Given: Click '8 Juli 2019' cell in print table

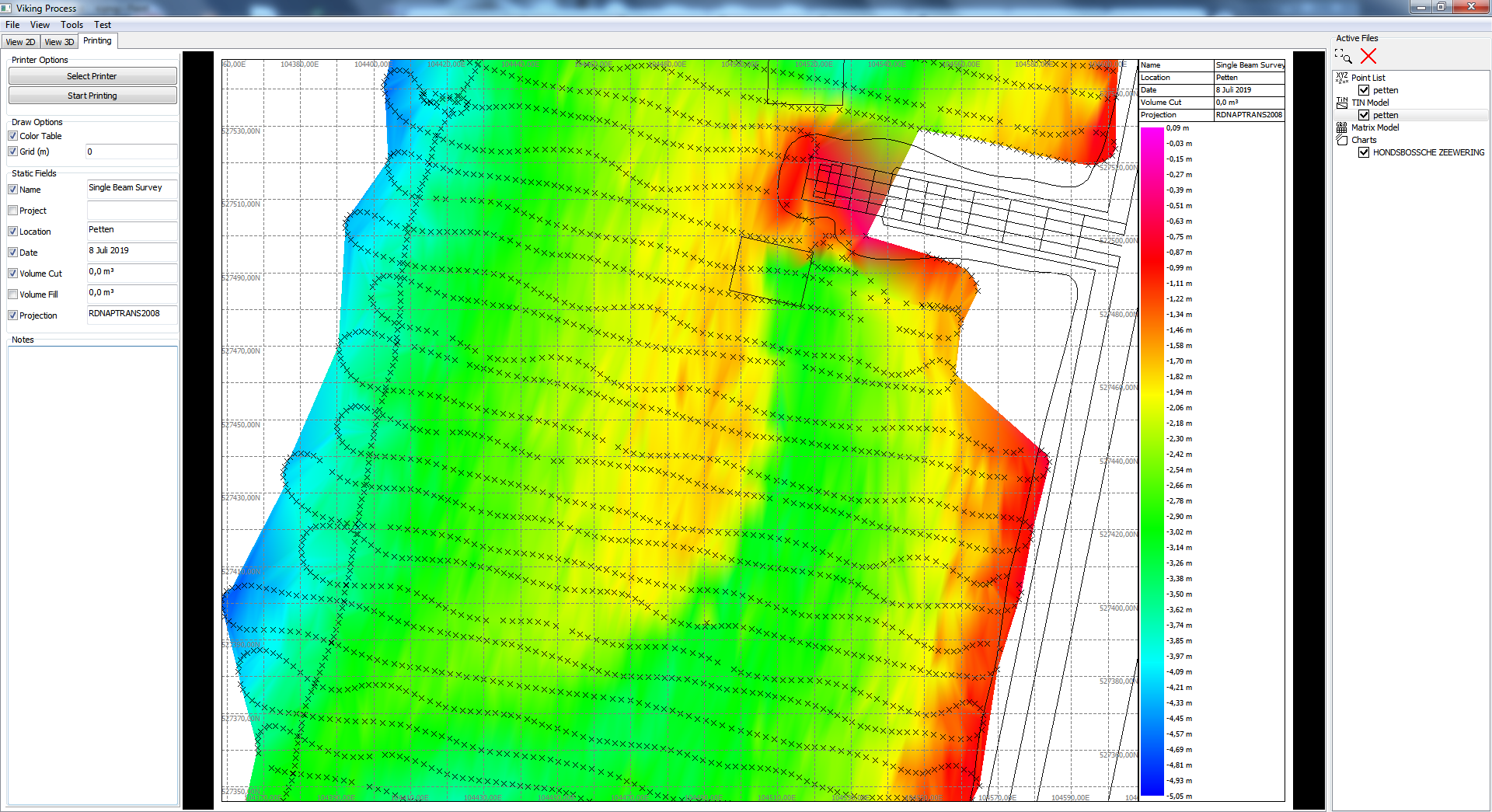Looking at the screenshot, I should (x=1250, y=90).
